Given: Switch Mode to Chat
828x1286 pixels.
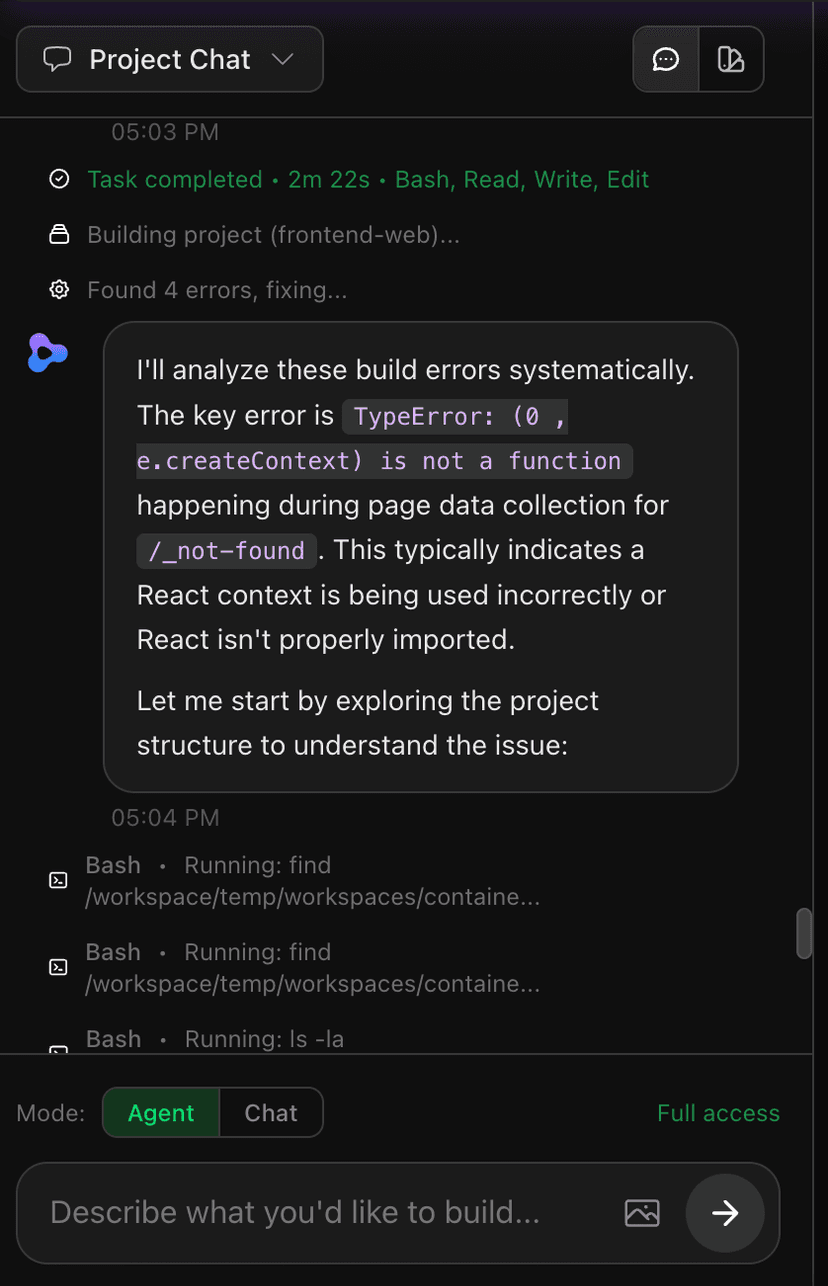Looking at the screenshot, I should [x=271, y=1113].
